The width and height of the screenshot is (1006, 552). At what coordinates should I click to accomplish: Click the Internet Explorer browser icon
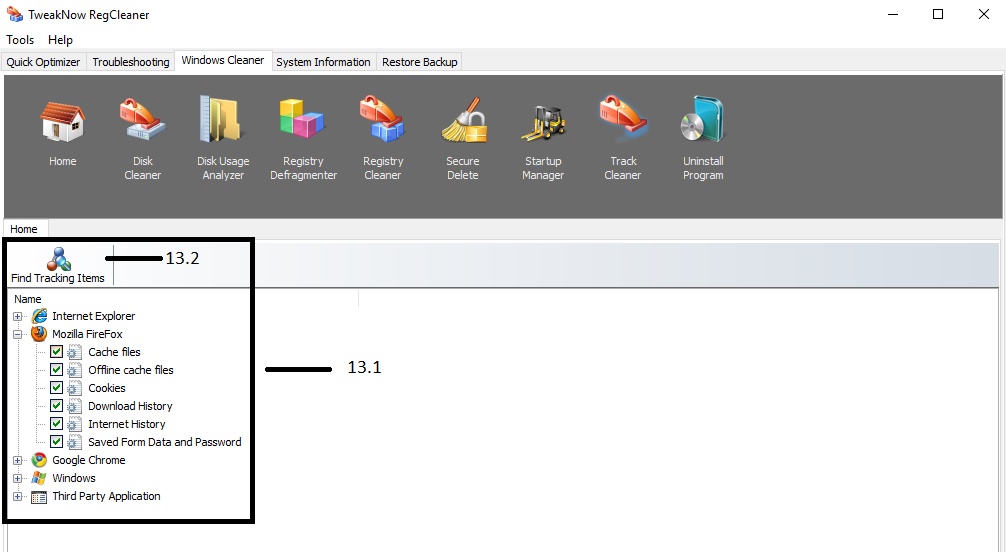point(39,316)
